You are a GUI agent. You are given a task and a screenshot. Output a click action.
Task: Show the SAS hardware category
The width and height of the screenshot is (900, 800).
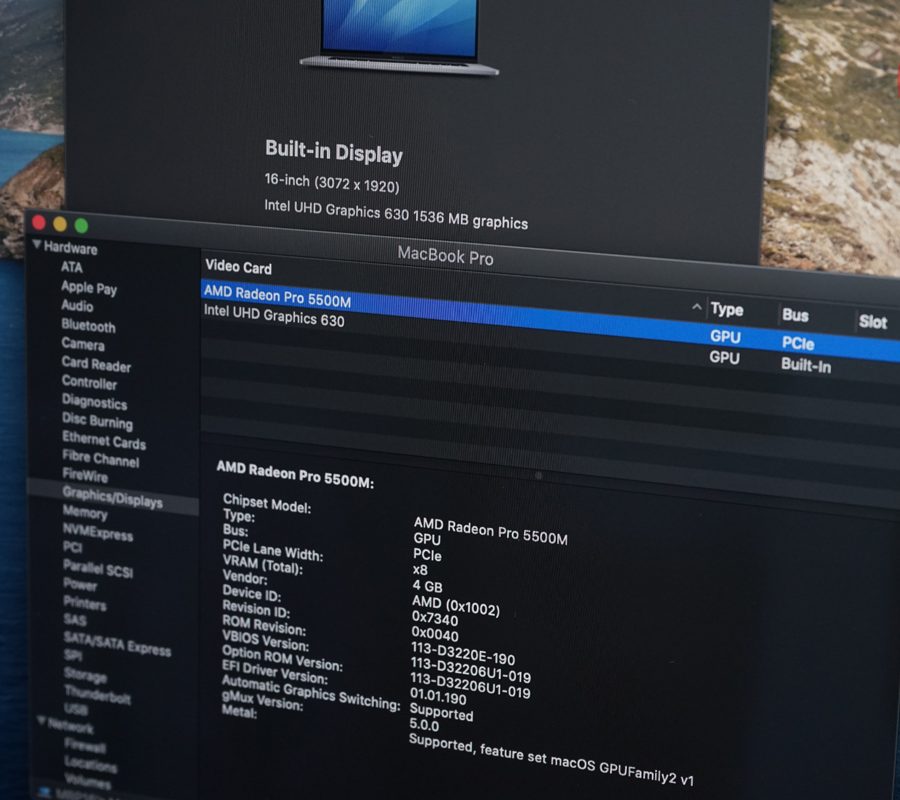click(75, 620)
